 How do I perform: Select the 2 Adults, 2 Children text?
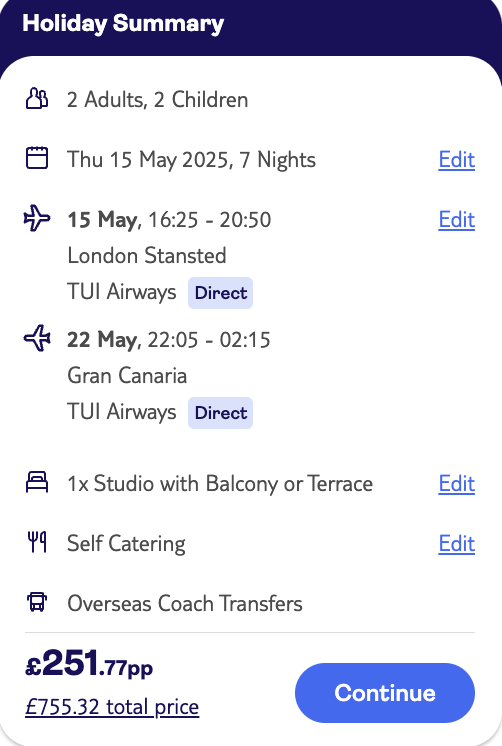click(x=157, y=100)
